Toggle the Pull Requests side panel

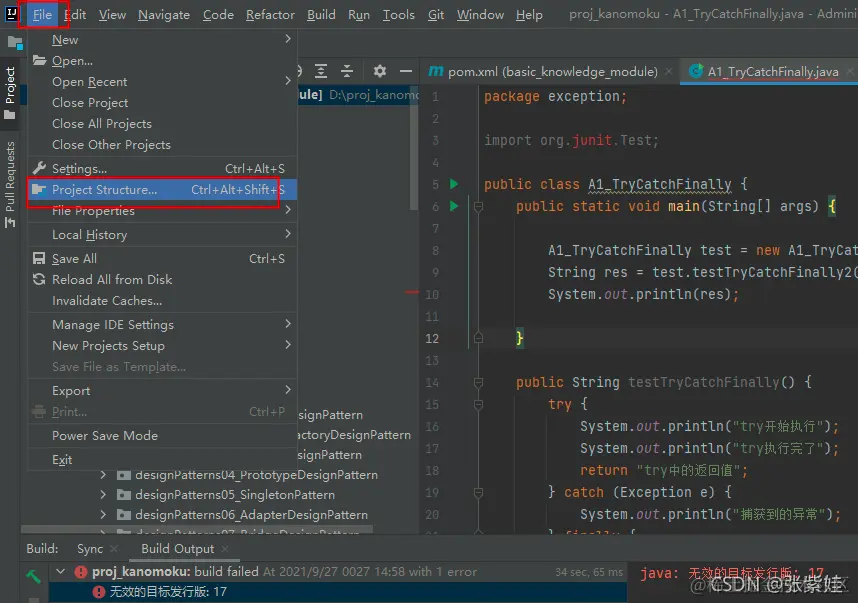[10, 183]
